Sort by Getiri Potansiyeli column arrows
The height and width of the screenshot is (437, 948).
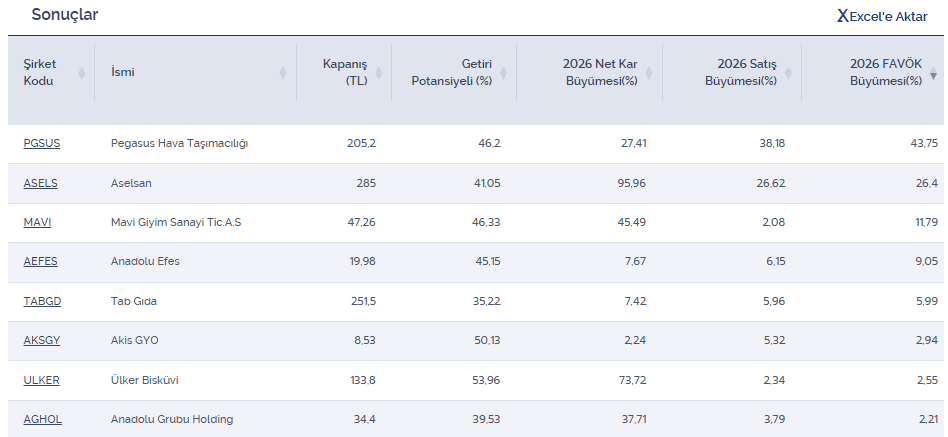[x=503, y=72]
